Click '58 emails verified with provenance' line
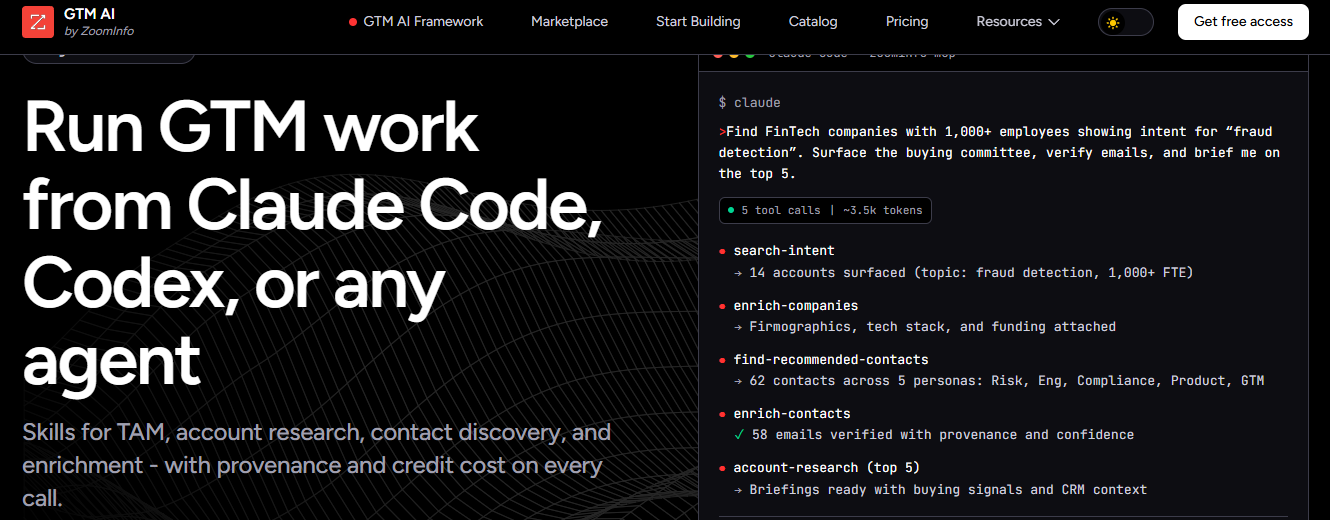Screen dimensions: 1330x520 click(934, 435)
